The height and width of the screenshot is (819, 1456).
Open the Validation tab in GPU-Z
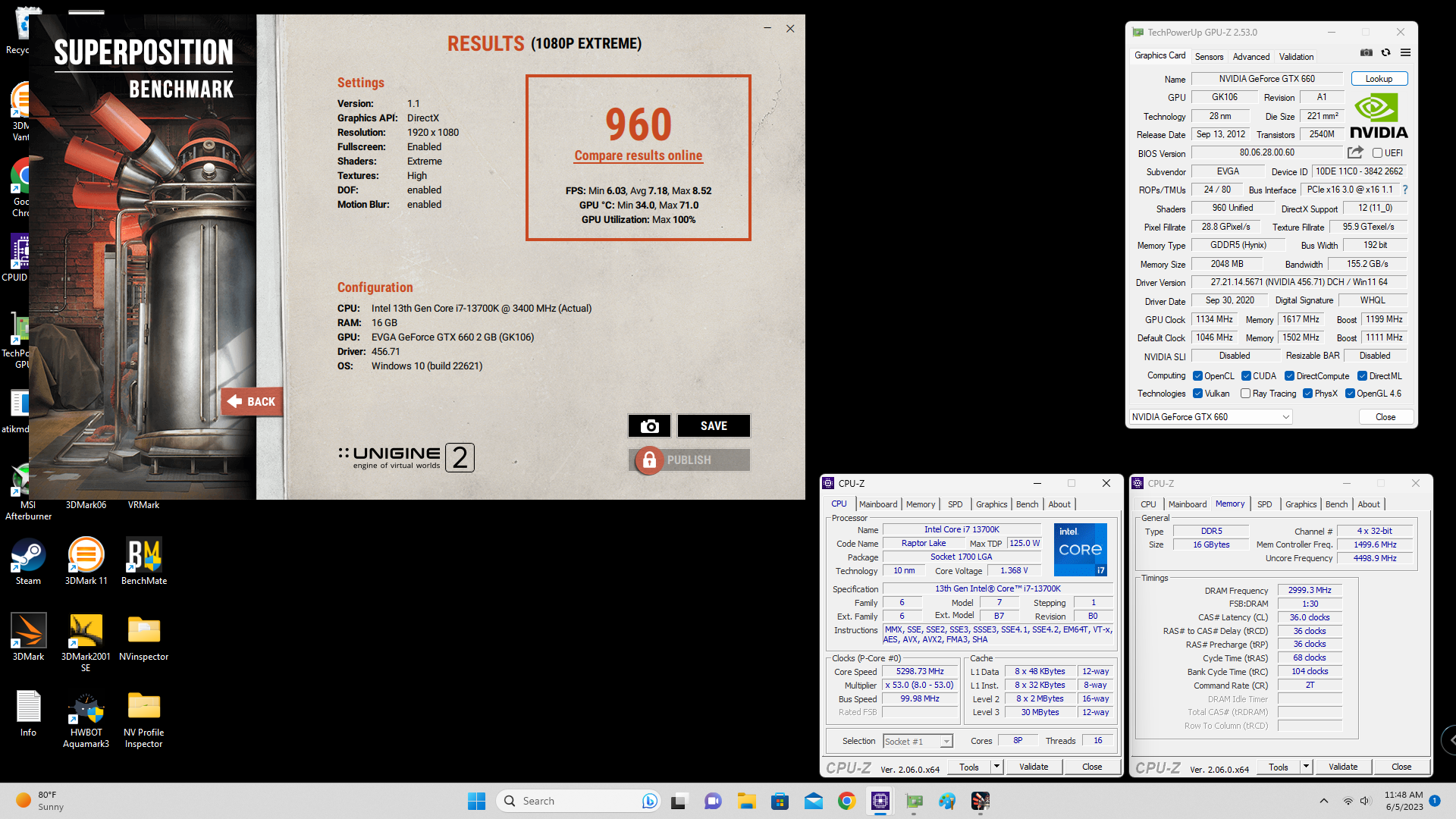click(1296, 57)
